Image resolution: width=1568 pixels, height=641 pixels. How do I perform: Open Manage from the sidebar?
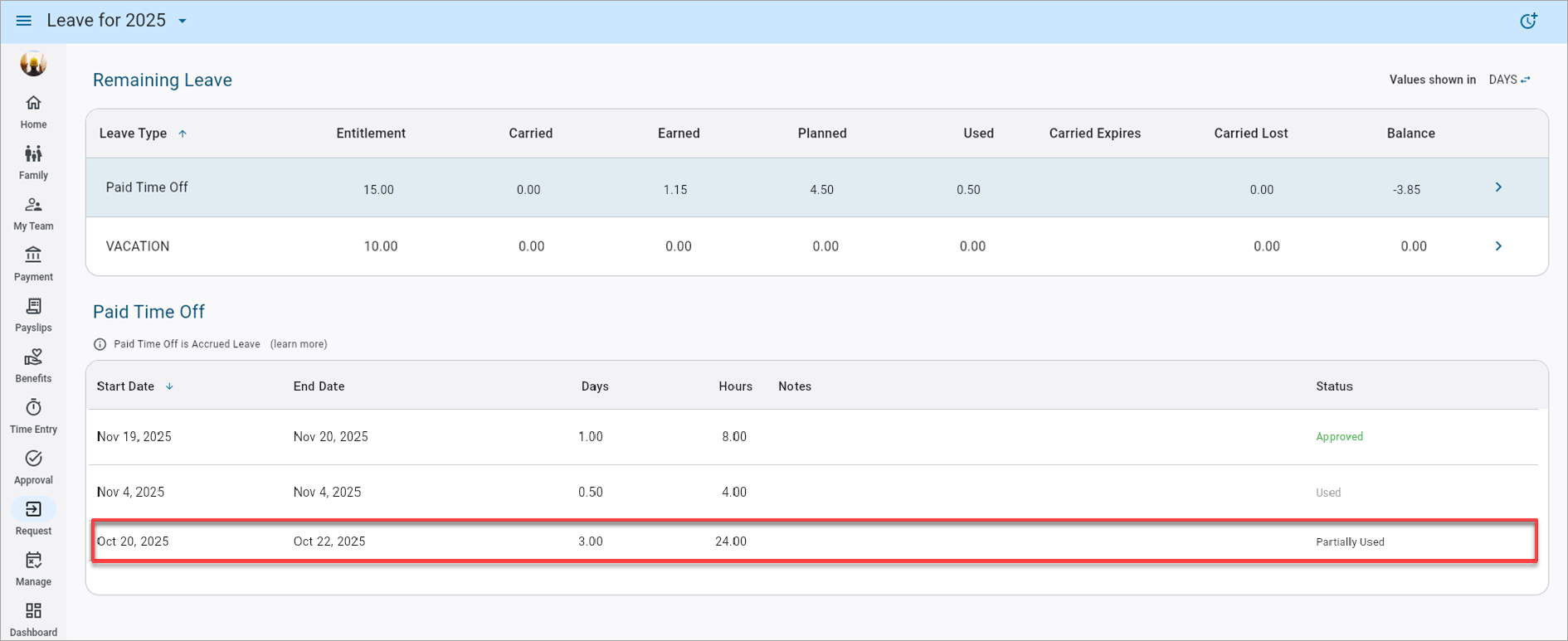[x=33, y=569]
